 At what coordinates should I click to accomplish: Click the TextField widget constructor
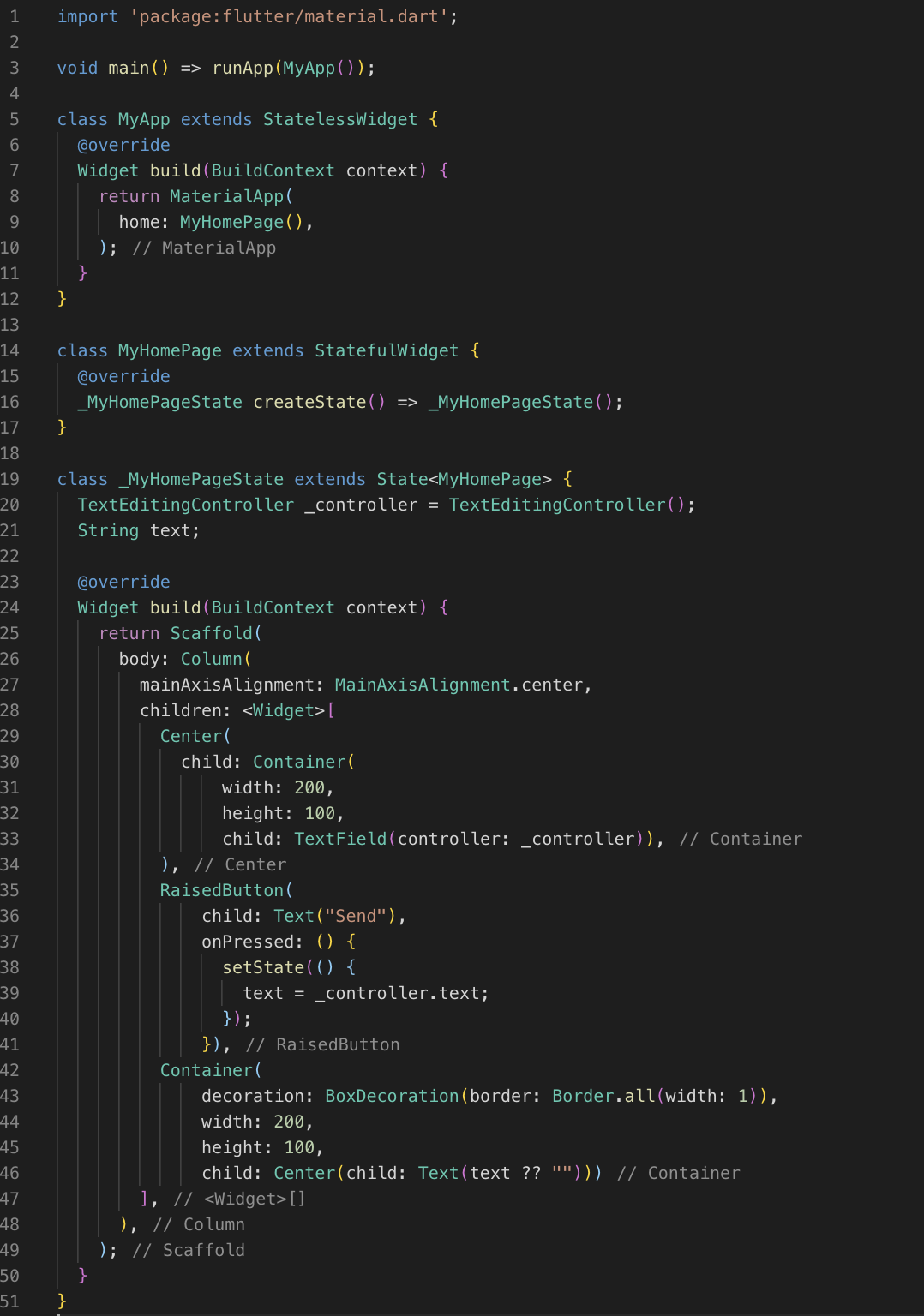tap(339, 840)
